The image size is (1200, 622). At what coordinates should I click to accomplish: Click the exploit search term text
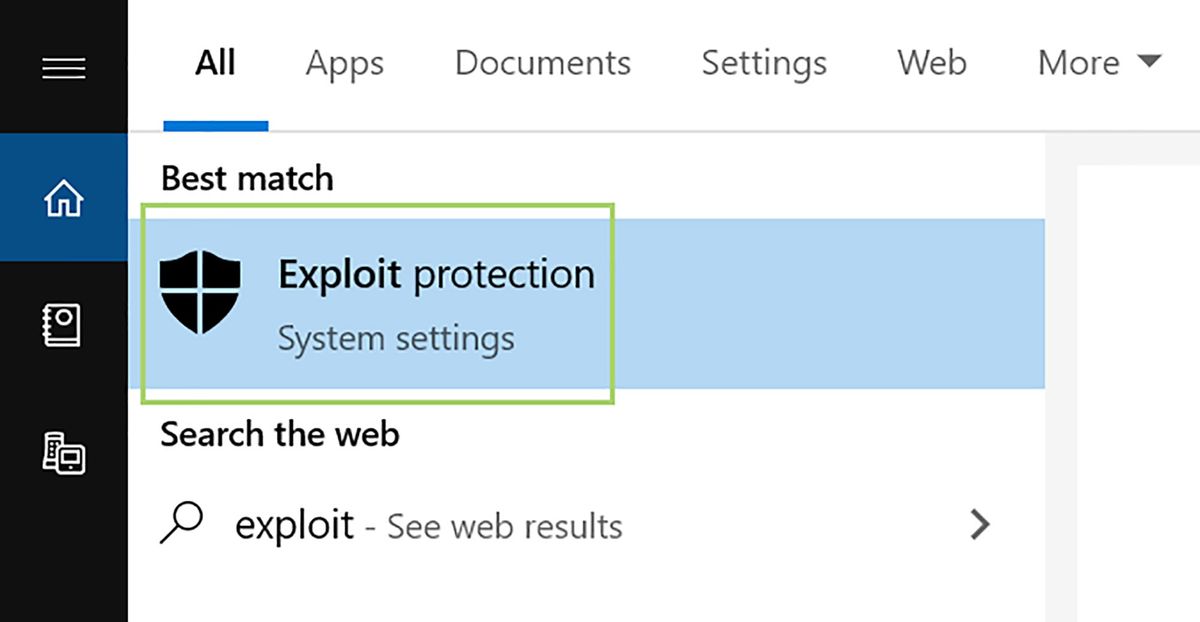coord(294,524)
